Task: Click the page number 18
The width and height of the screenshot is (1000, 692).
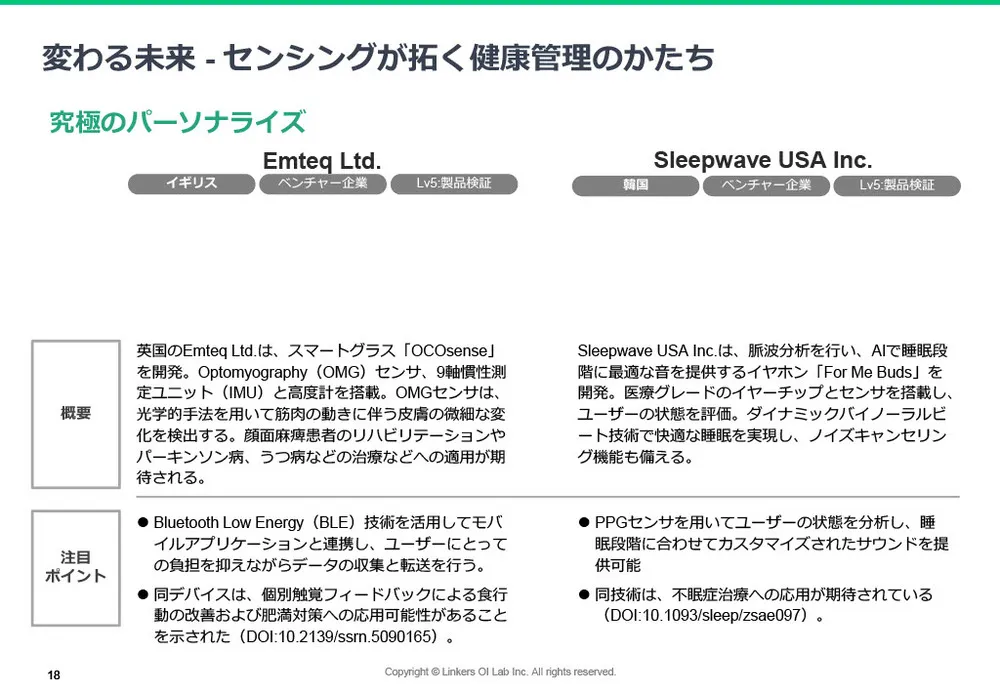Action: coord(54,676)
